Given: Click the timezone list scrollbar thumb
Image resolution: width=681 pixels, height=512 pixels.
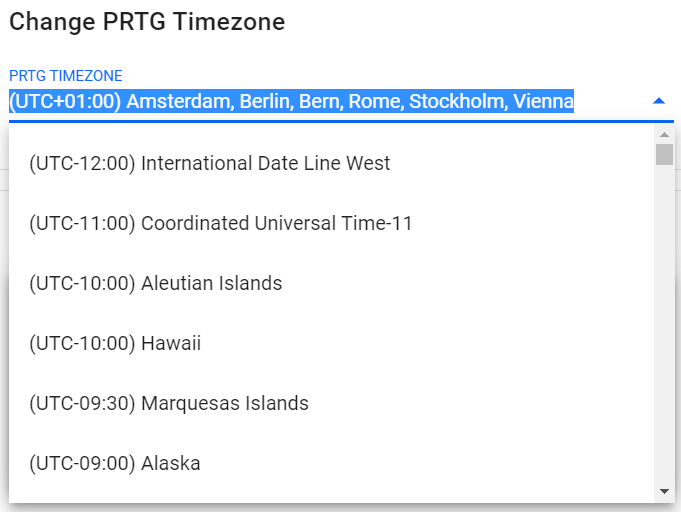Looking at the screenshot, I should [x=664, y=154].
